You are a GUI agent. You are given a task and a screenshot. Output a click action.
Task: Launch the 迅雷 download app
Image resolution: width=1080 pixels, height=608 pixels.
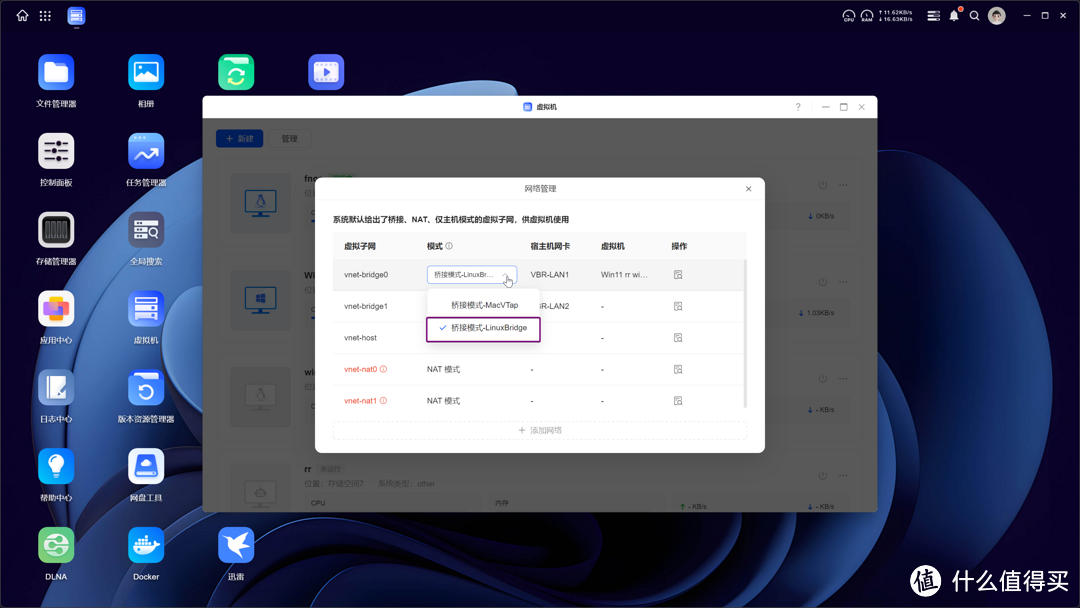pyautogui.click(x=236, y=545)
